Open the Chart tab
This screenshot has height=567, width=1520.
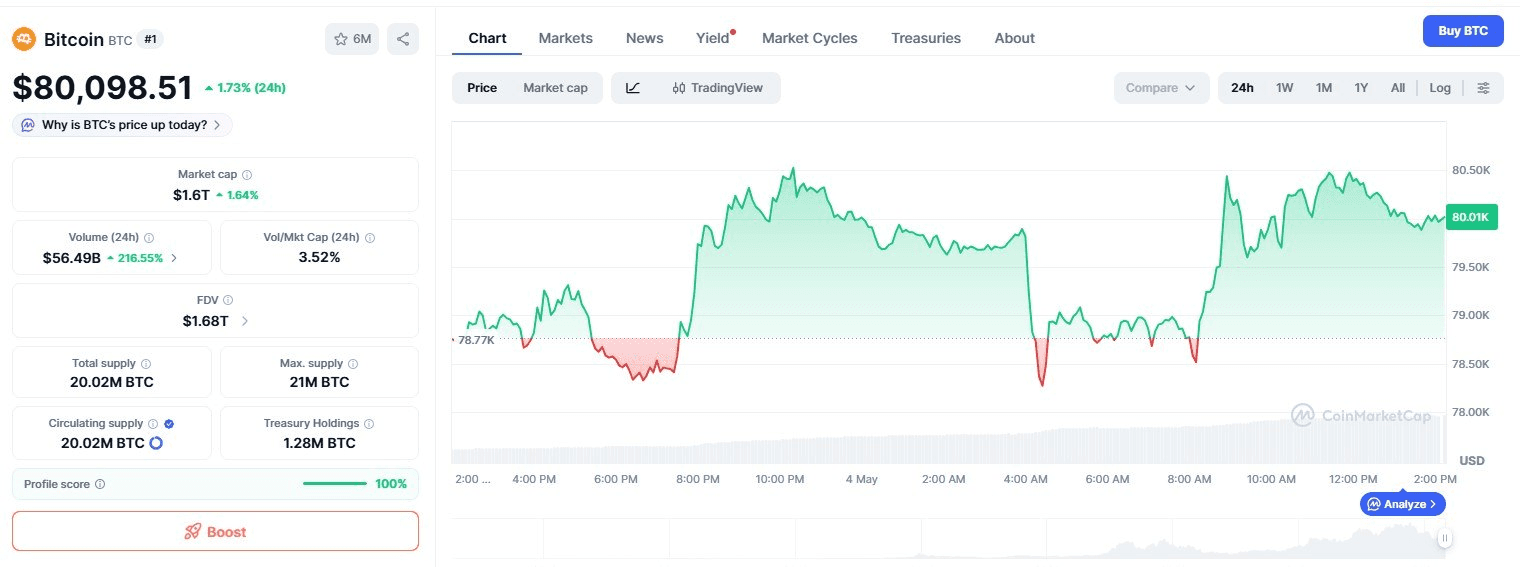[487, 38]
